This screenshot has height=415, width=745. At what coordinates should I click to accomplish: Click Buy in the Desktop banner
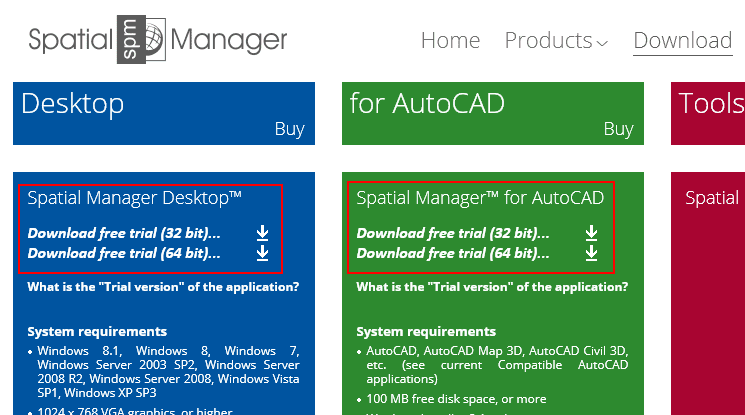(289, 129)
